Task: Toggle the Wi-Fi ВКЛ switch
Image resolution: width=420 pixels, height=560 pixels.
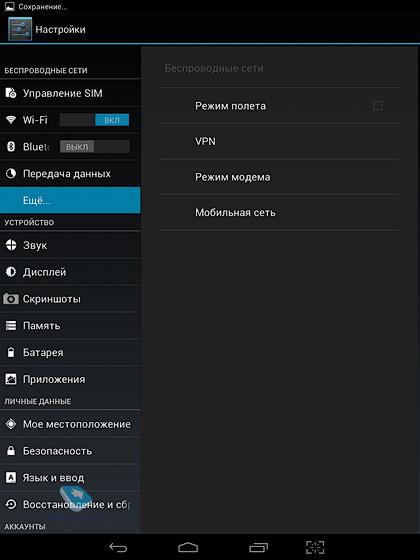Action: pos(94,120)
